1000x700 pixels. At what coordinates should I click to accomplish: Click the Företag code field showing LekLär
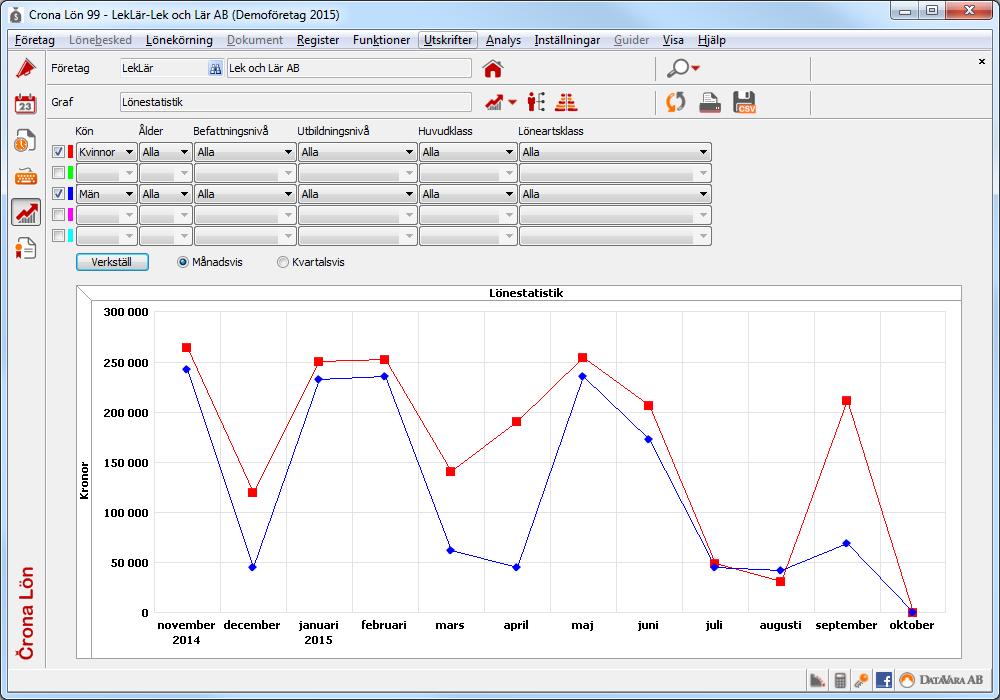(x=163, y=68)
